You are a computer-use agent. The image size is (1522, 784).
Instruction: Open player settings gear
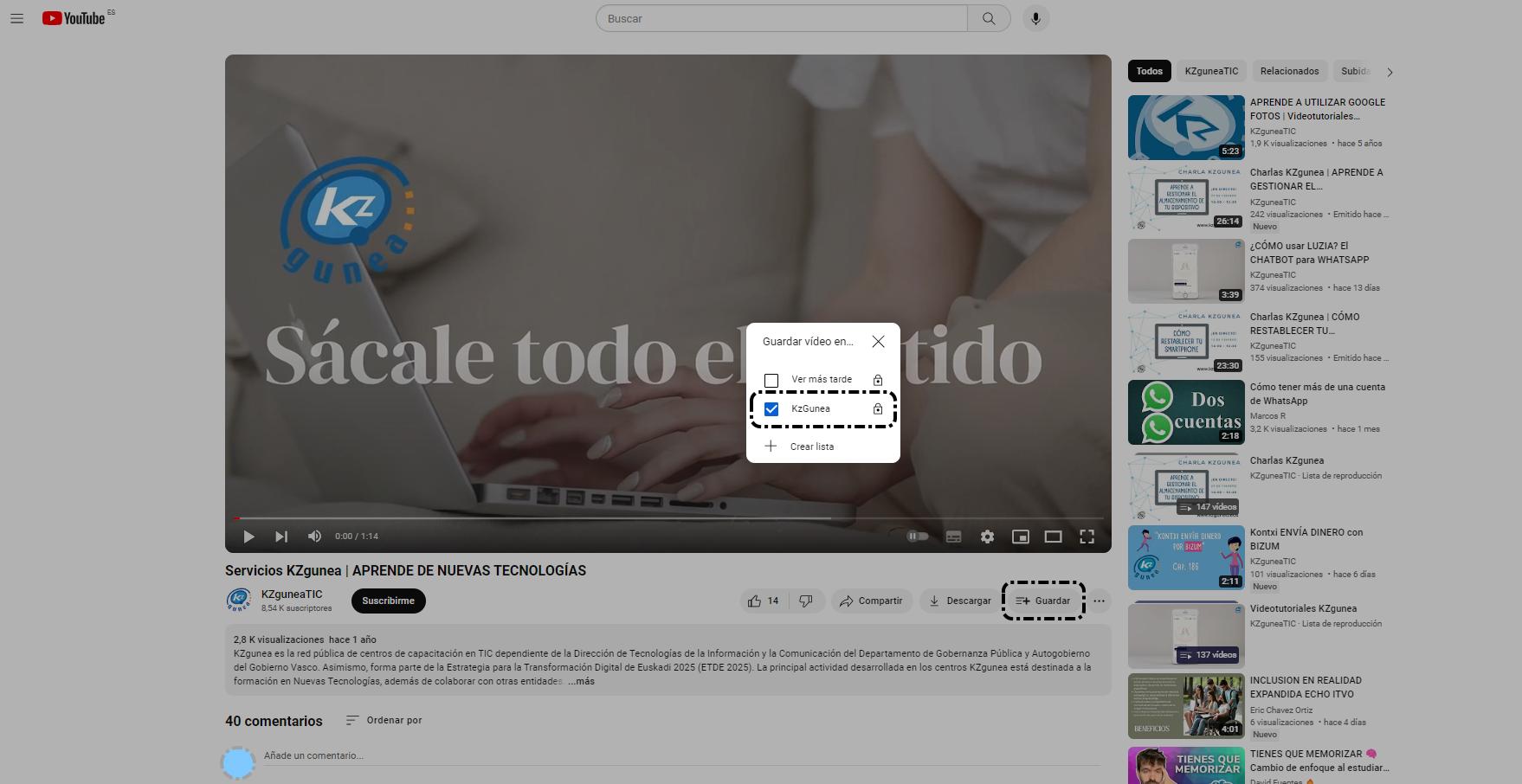pos(987,537)
